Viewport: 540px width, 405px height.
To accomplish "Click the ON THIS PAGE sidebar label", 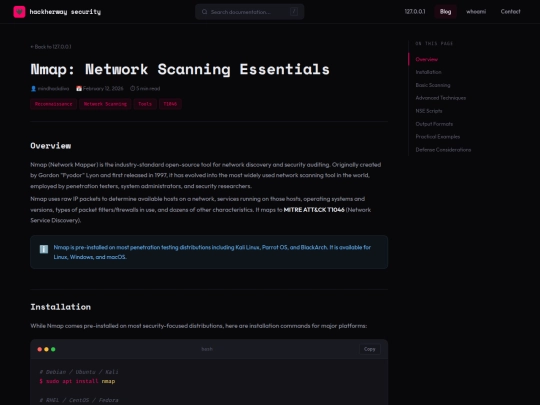I will pos(434,43).
